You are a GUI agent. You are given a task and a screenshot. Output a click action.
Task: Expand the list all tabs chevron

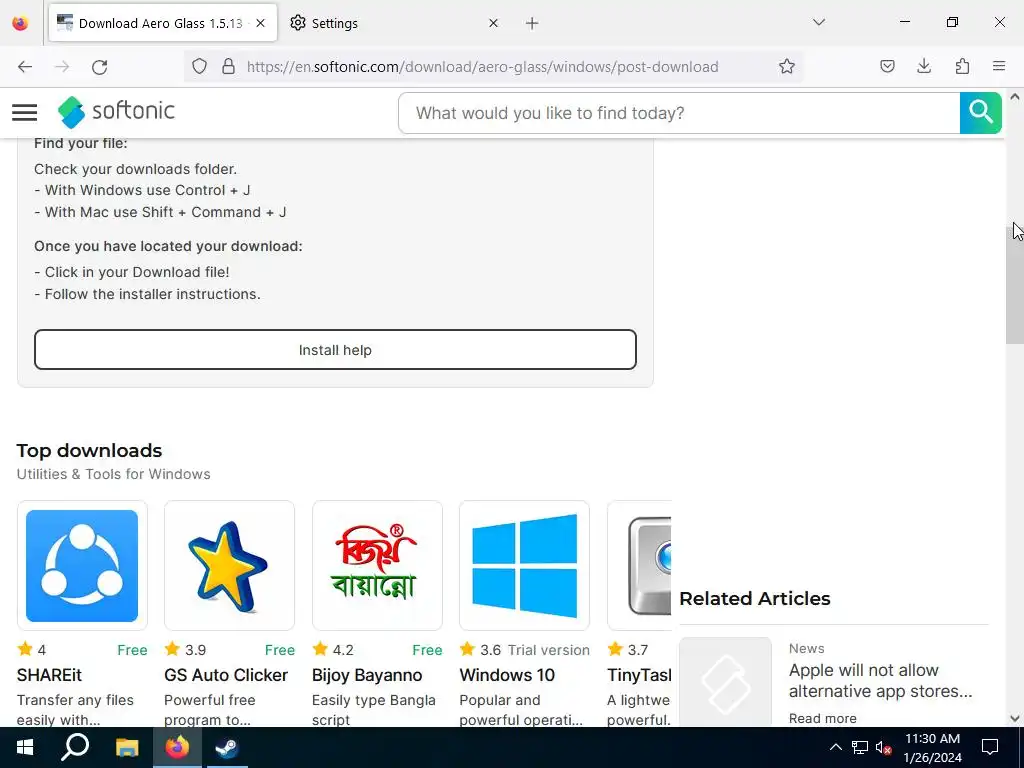coord(818,22)
